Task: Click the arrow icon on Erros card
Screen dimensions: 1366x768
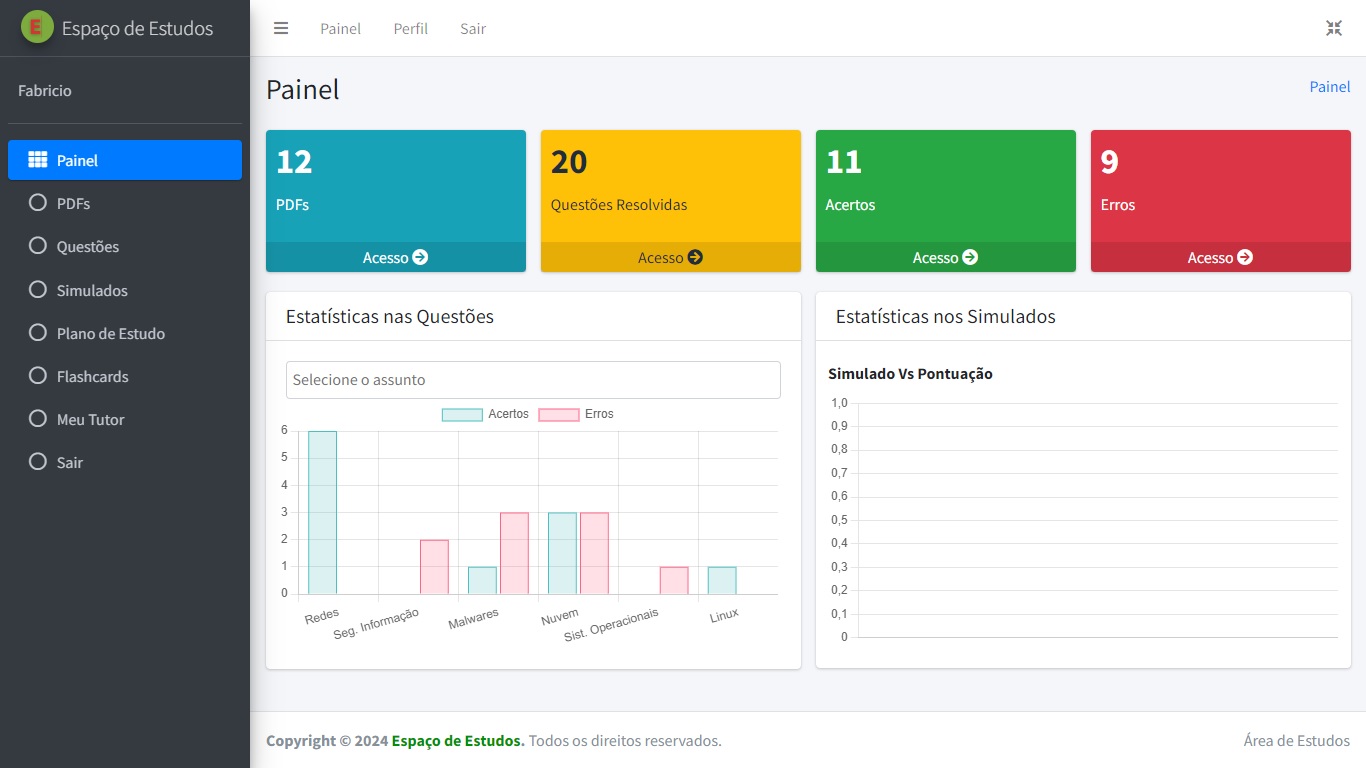Action: click(x=1245, y=257)
